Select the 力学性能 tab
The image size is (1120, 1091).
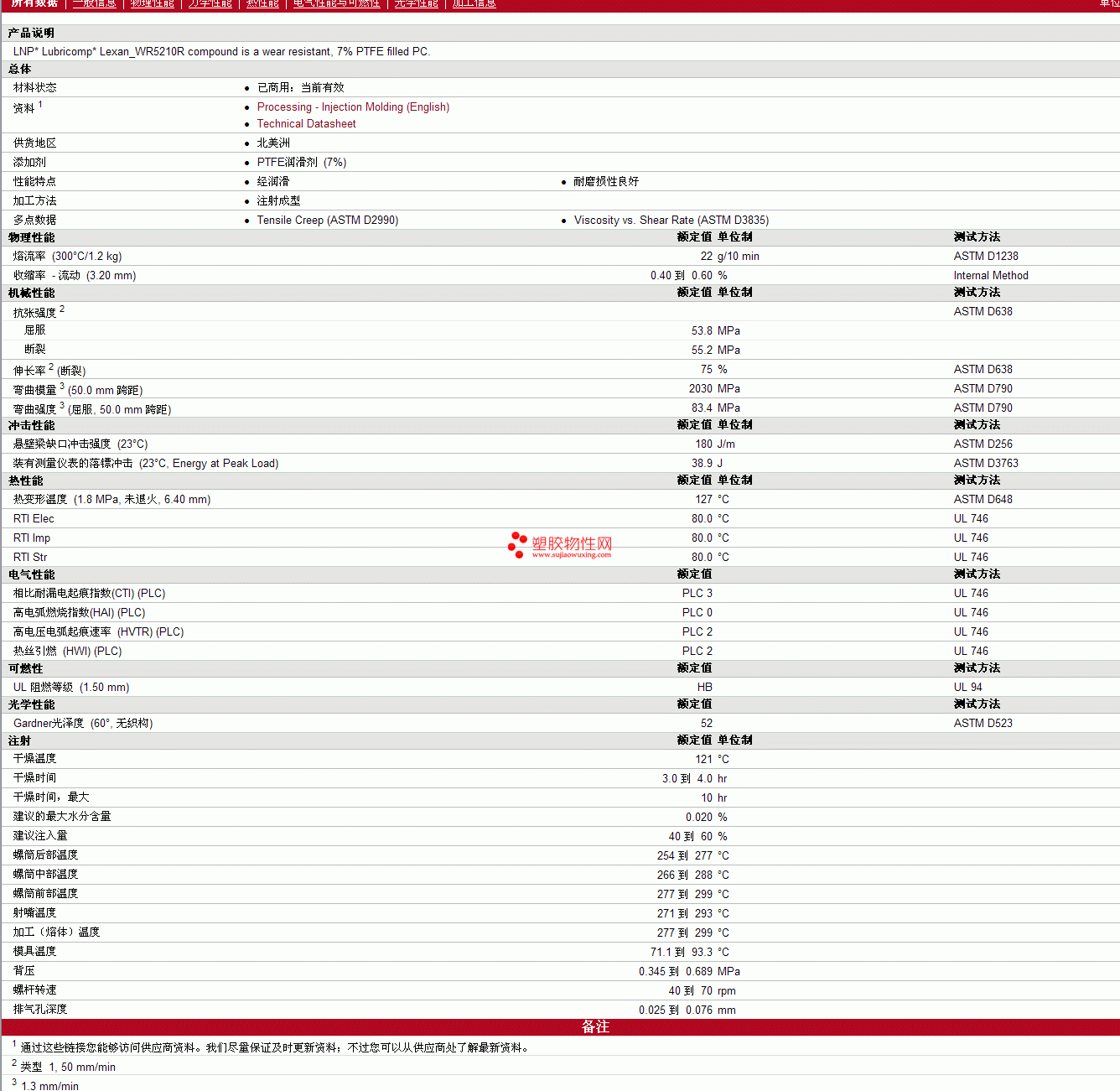(x=210, y=3)
